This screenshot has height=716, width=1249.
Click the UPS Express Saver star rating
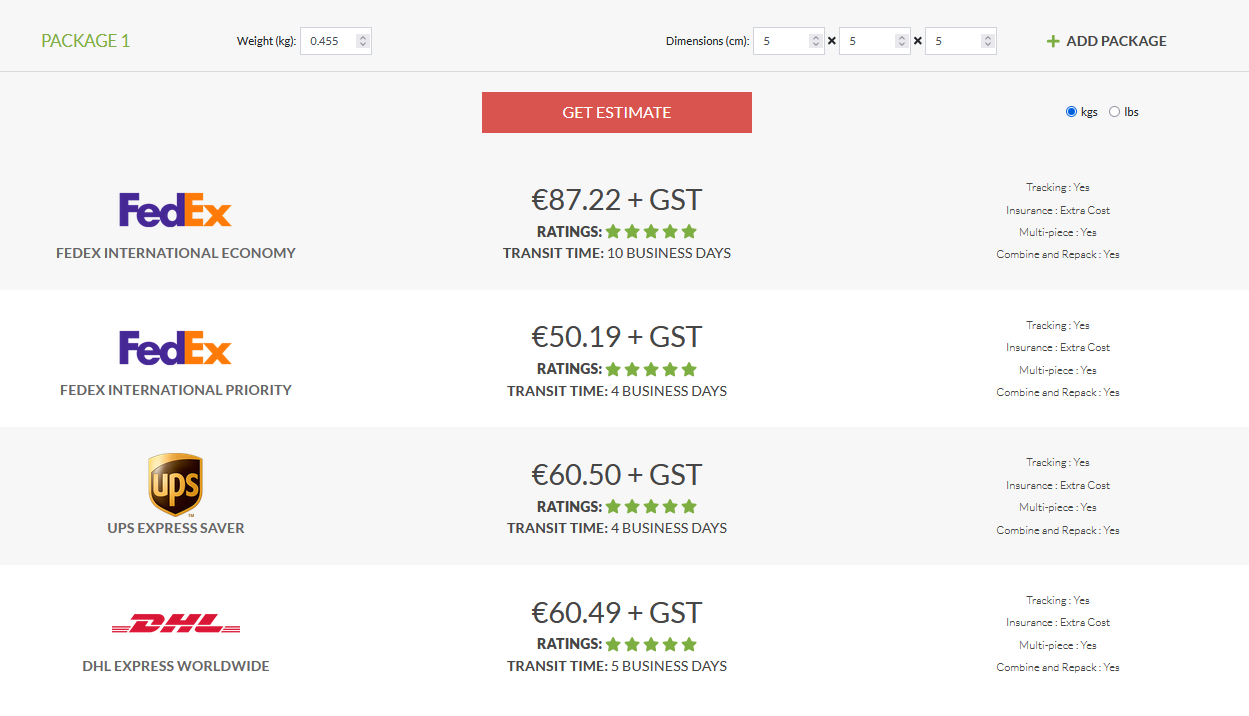pos(651,506)
